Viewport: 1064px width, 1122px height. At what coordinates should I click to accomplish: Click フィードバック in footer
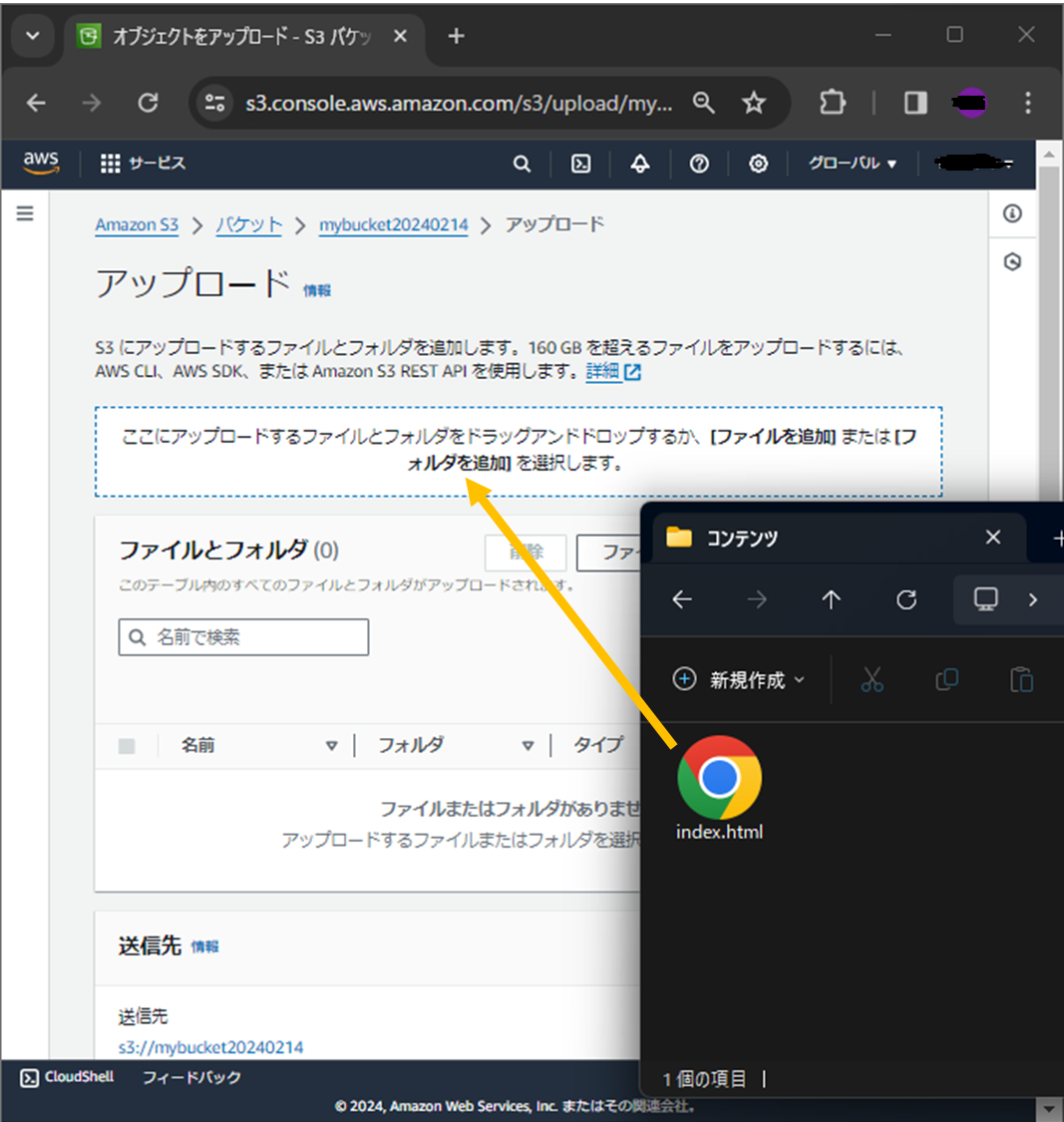191,1077
